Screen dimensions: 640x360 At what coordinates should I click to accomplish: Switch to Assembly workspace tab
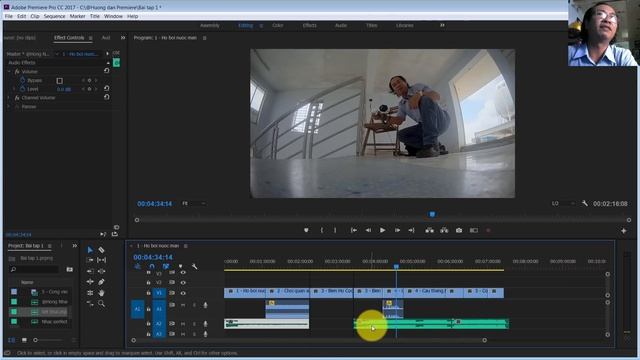click(x=210, y=25)
